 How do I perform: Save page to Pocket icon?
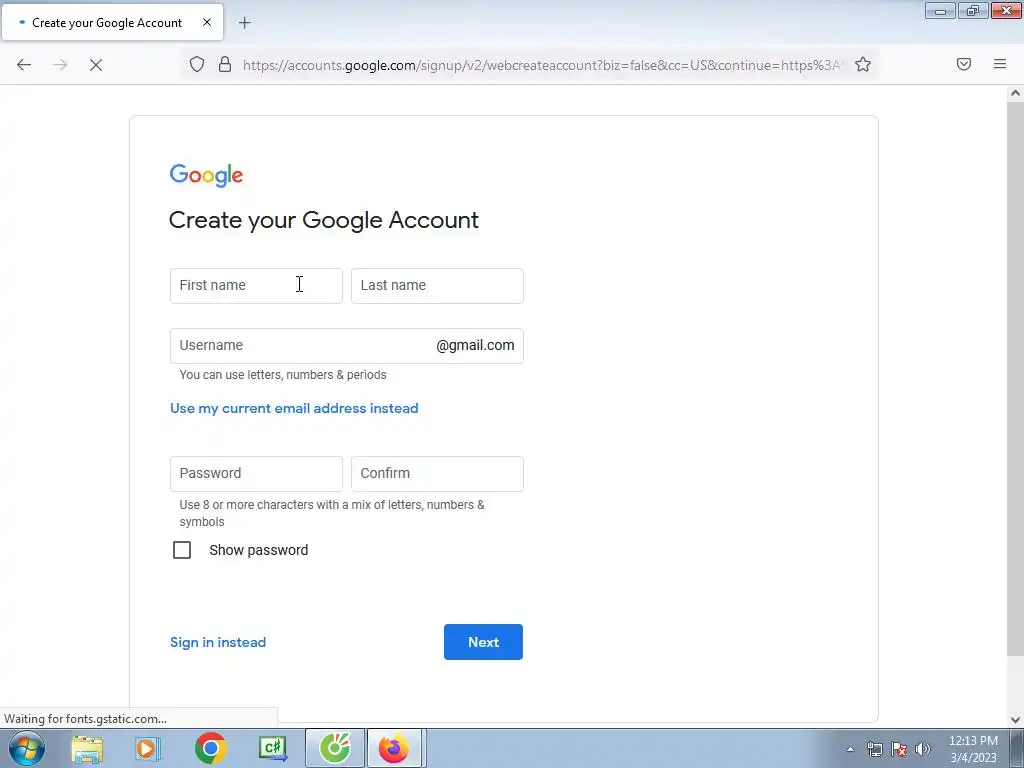tap(964, 64)
